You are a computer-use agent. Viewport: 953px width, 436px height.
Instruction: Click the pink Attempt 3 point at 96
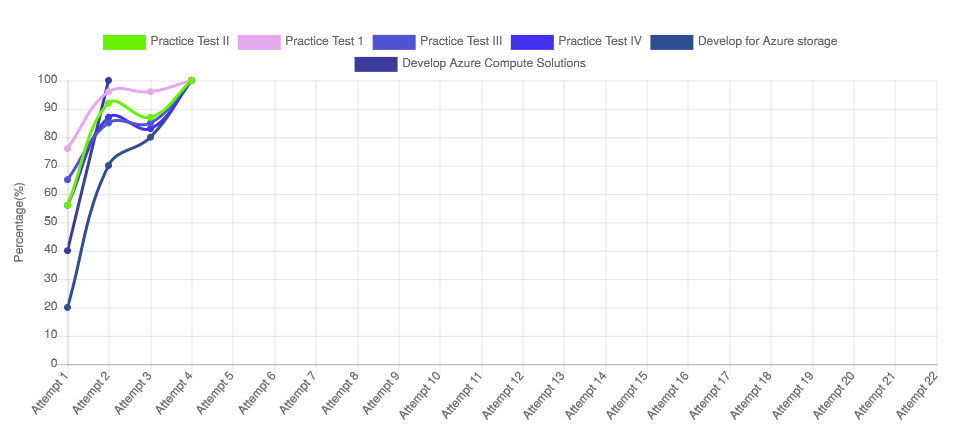click(150, 92)
